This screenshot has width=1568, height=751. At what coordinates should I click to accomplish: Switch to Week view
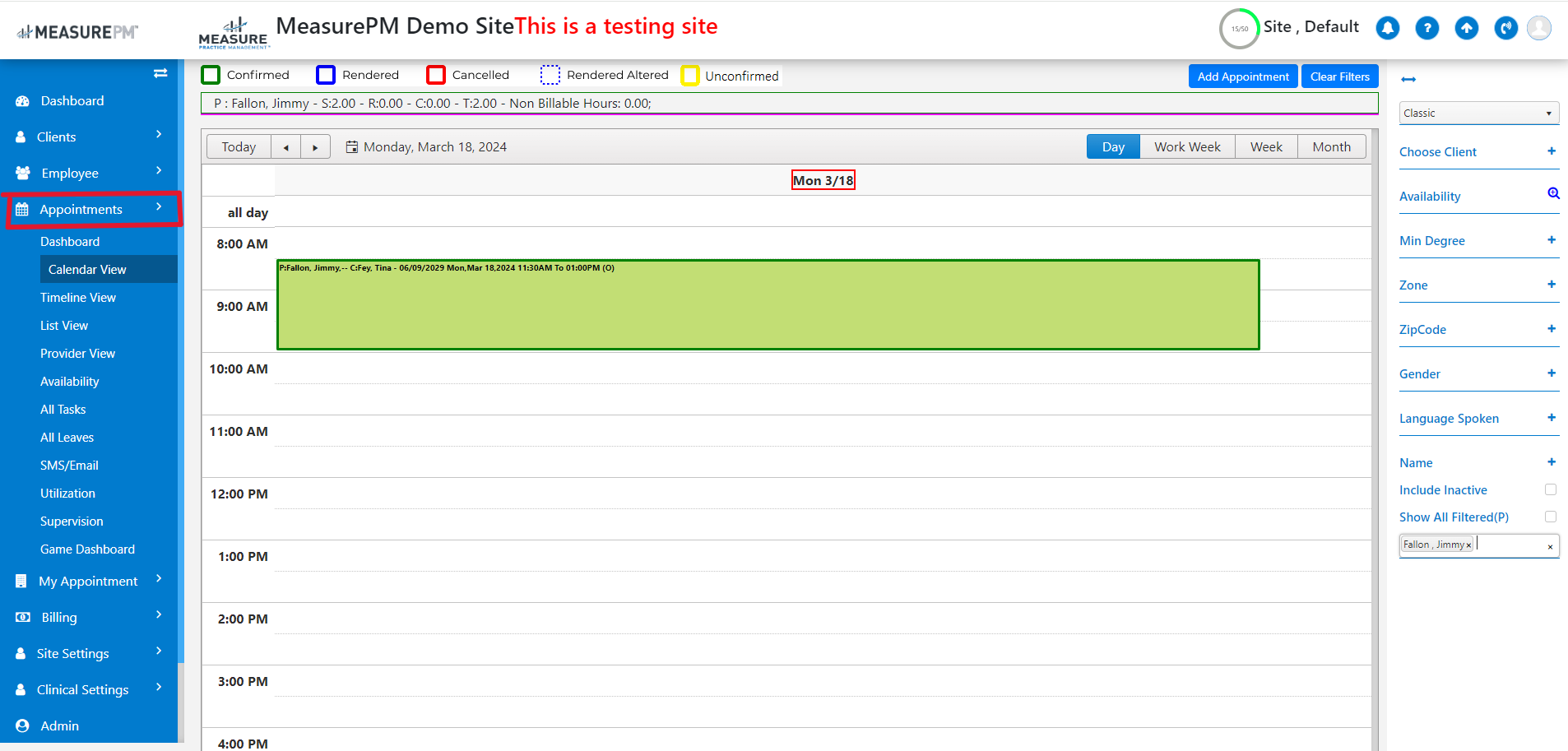coord(1266,146)
